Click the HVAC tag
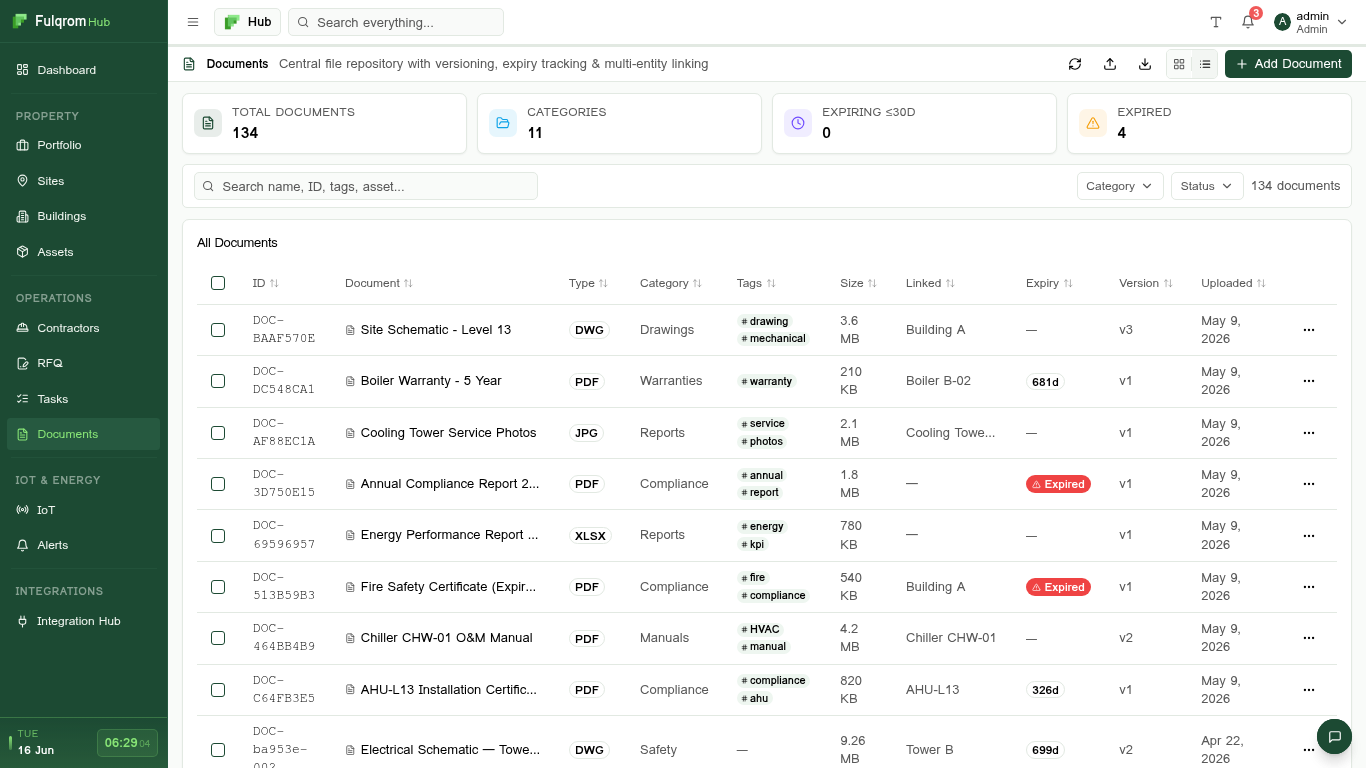This screenshot has width=1366, height=768. tap(760, 630)
